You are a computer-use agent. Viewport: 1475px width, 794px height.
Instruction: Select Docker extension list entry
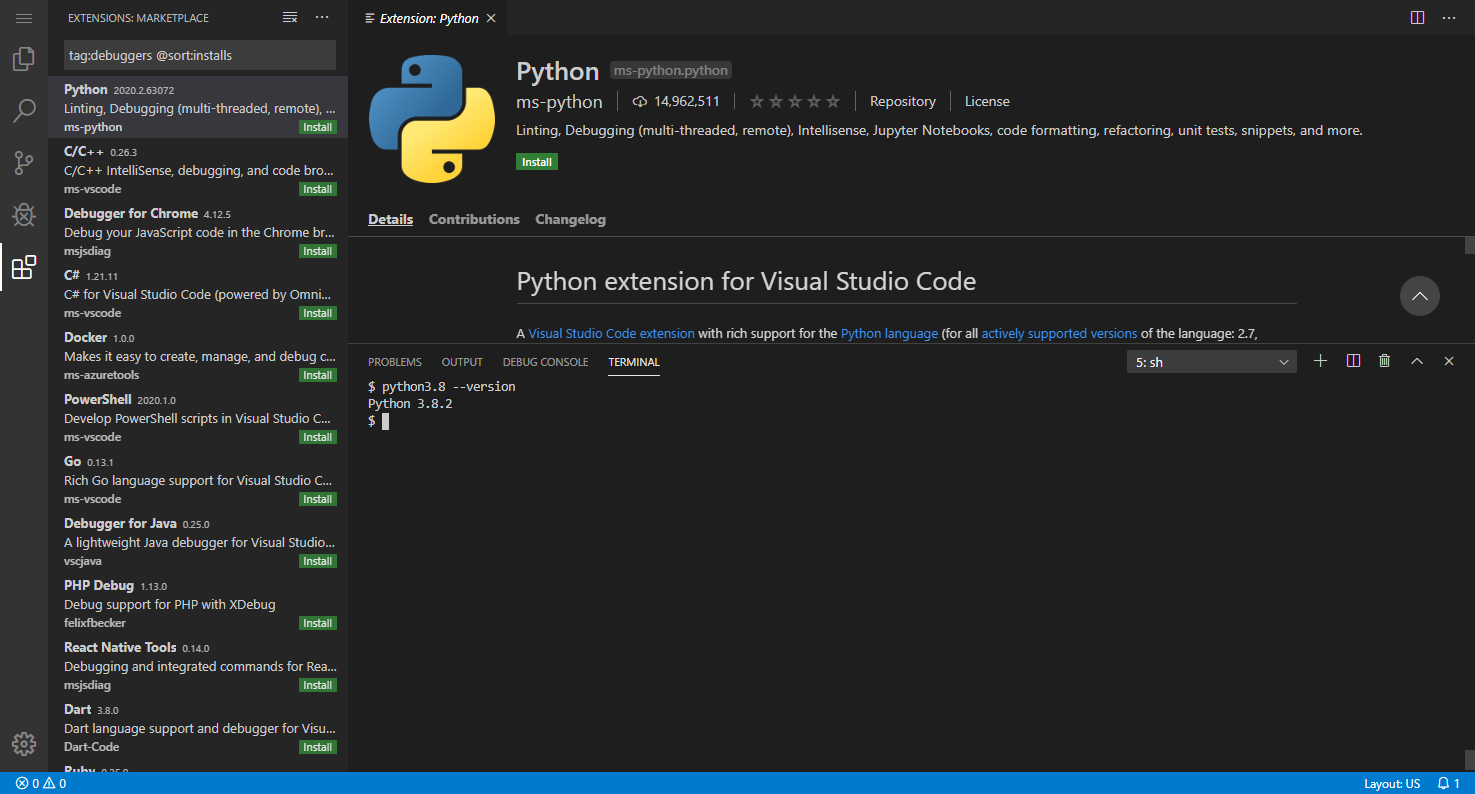tap(198, 355)
